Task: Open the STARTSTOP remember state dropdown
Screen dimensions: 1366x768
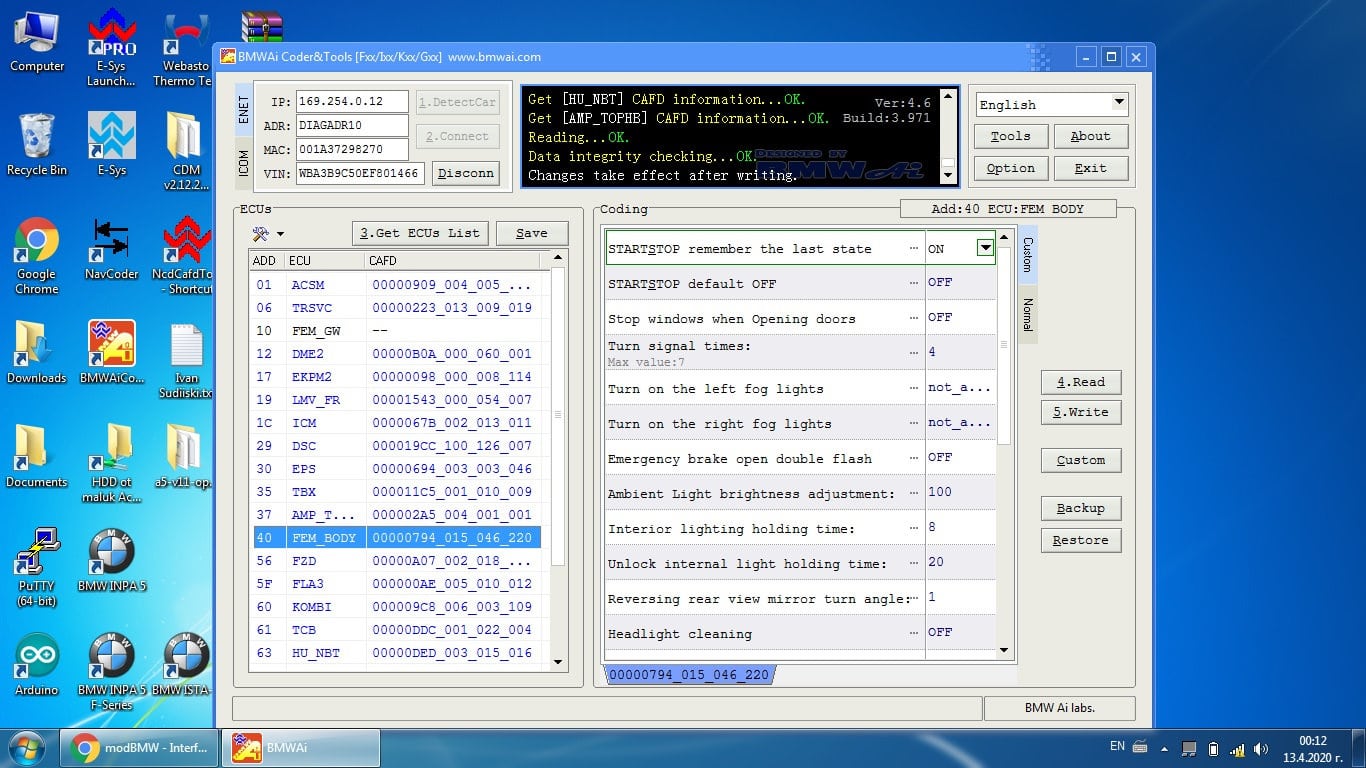Action: (983, 246)
